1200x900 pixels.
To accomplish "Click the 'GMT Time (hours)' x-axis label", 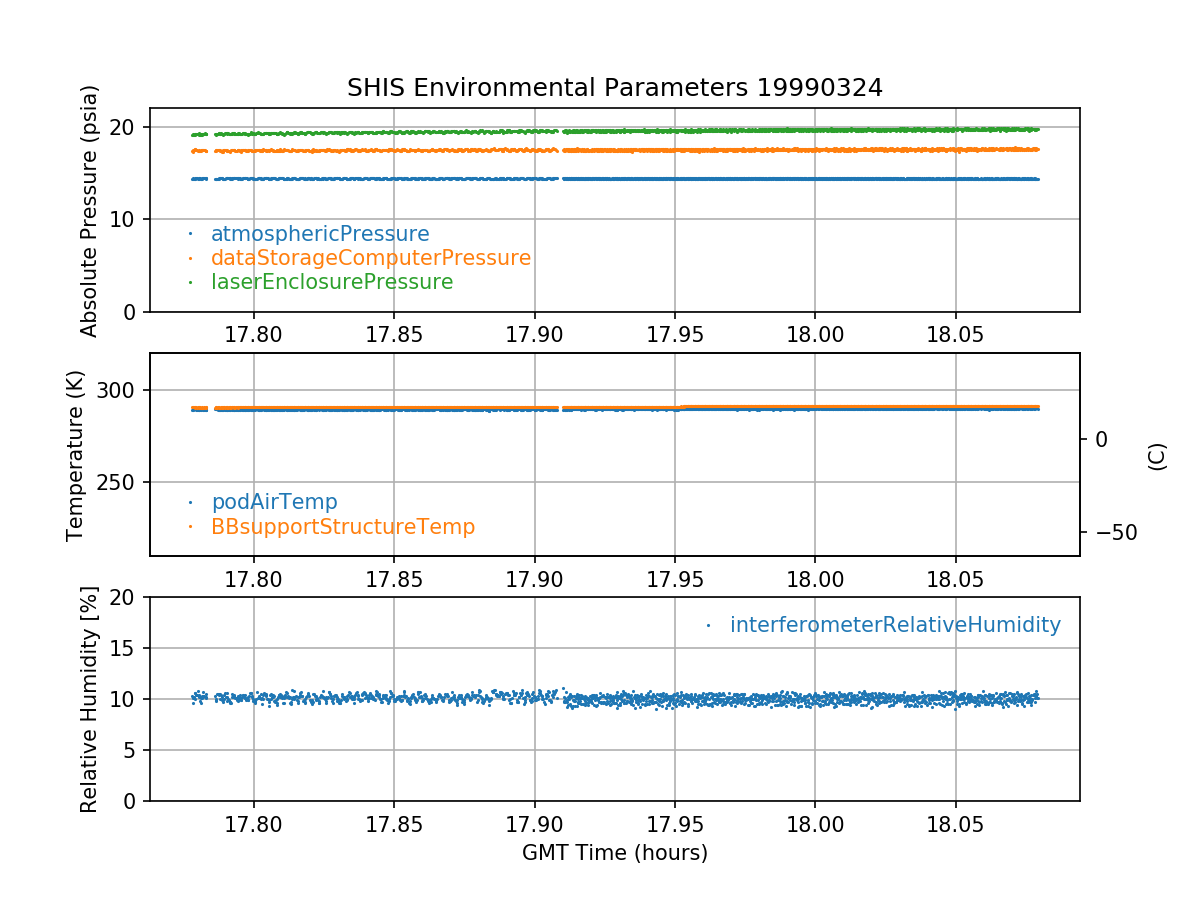I will tap(614, 853).
